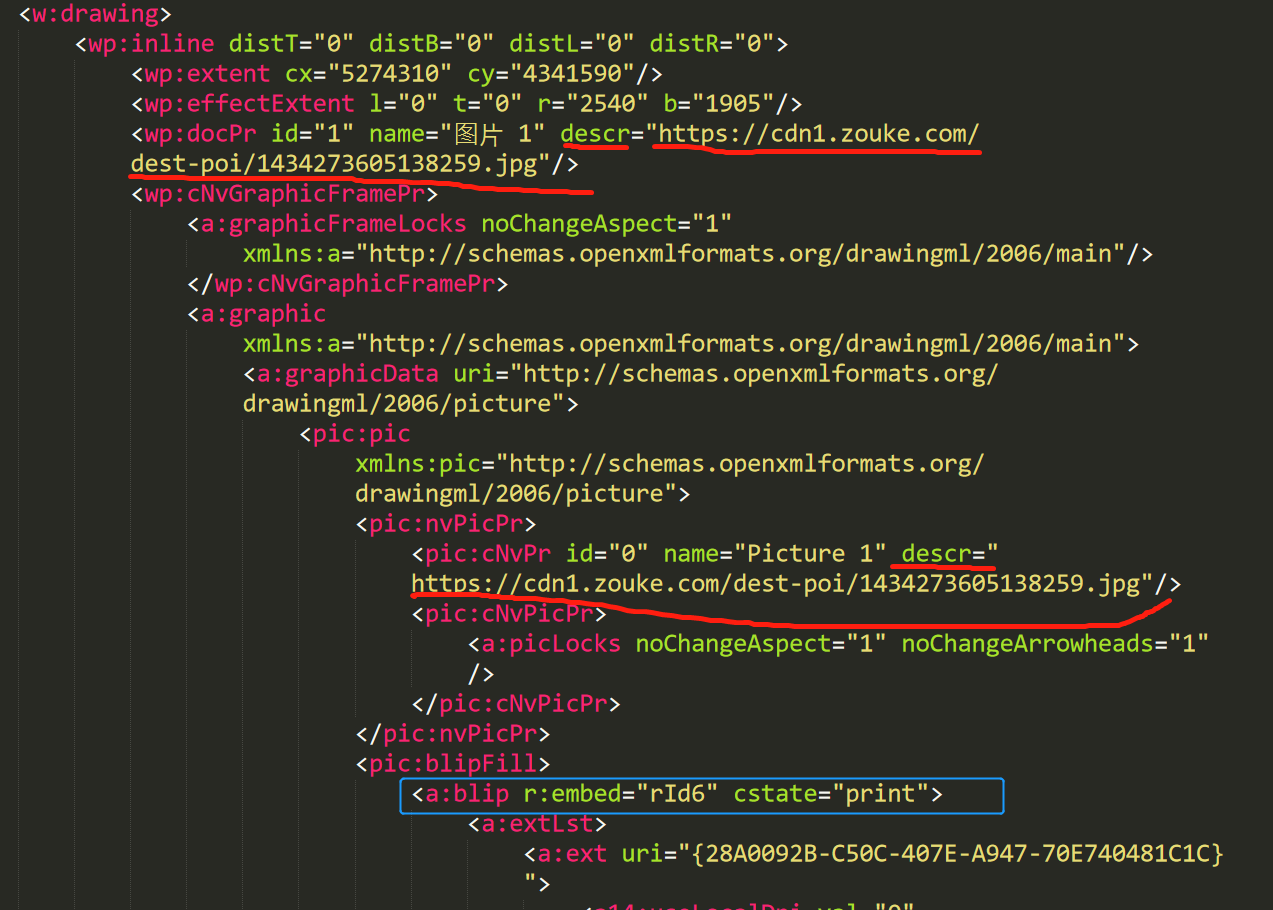Click the underlined descr in pic:cNvPr
Image resolution: width=1273 pixels, height=910 pixels.
click(x=945, y=553)
